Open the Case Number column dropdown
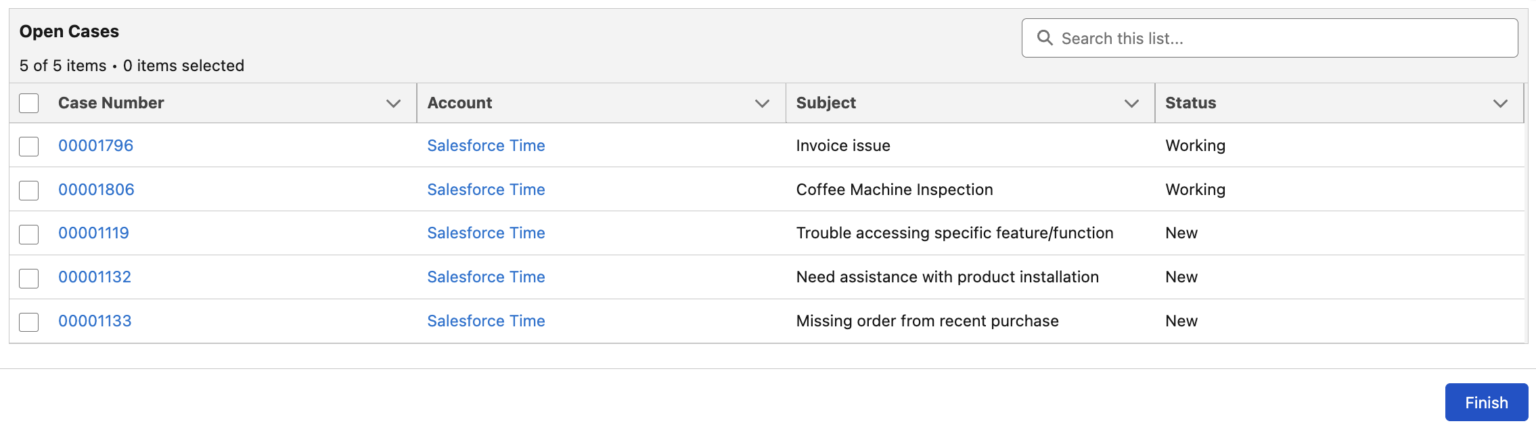1536x432 pixels. pos(393,103)
